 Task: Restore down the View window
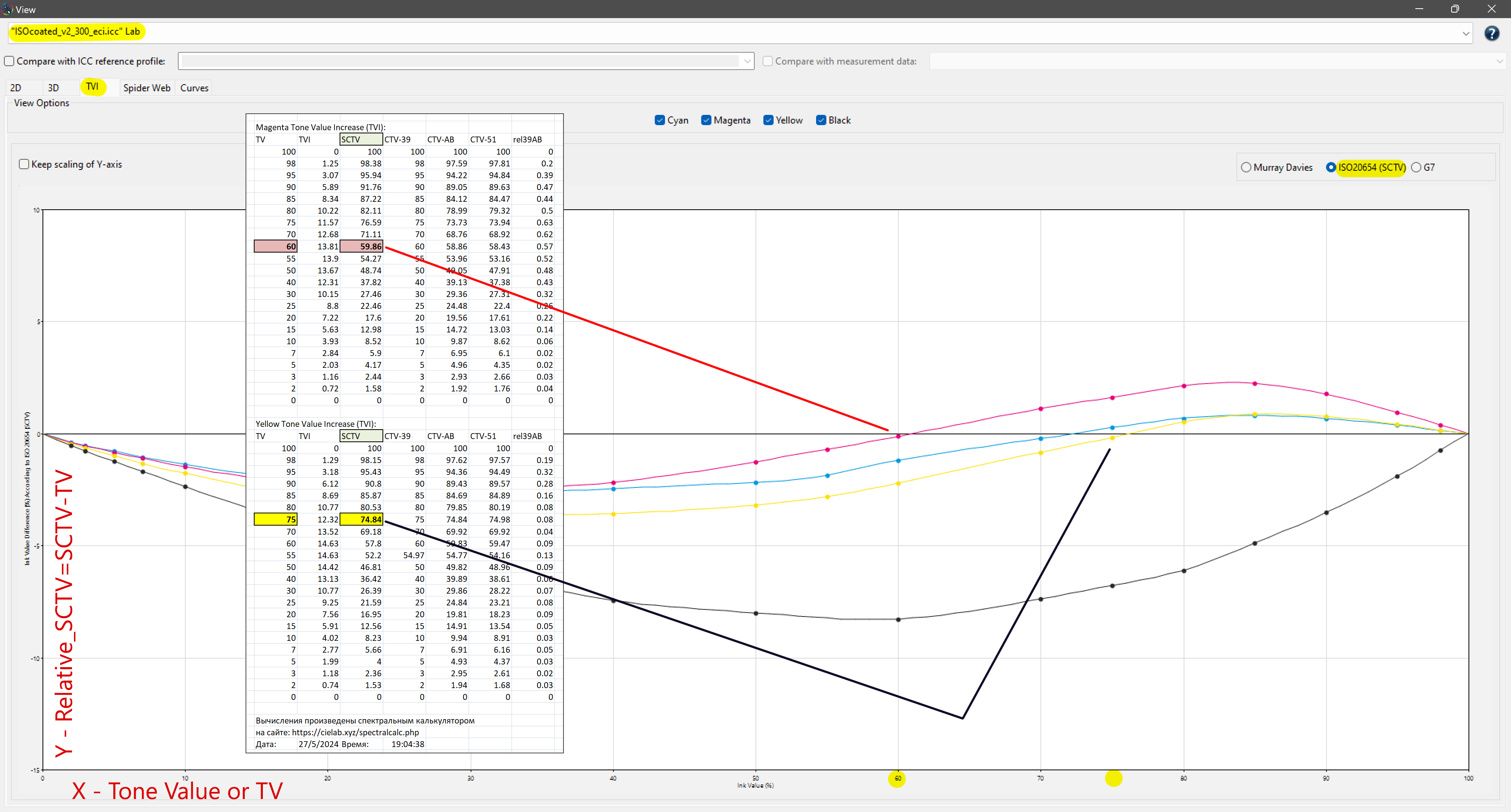1455,9
